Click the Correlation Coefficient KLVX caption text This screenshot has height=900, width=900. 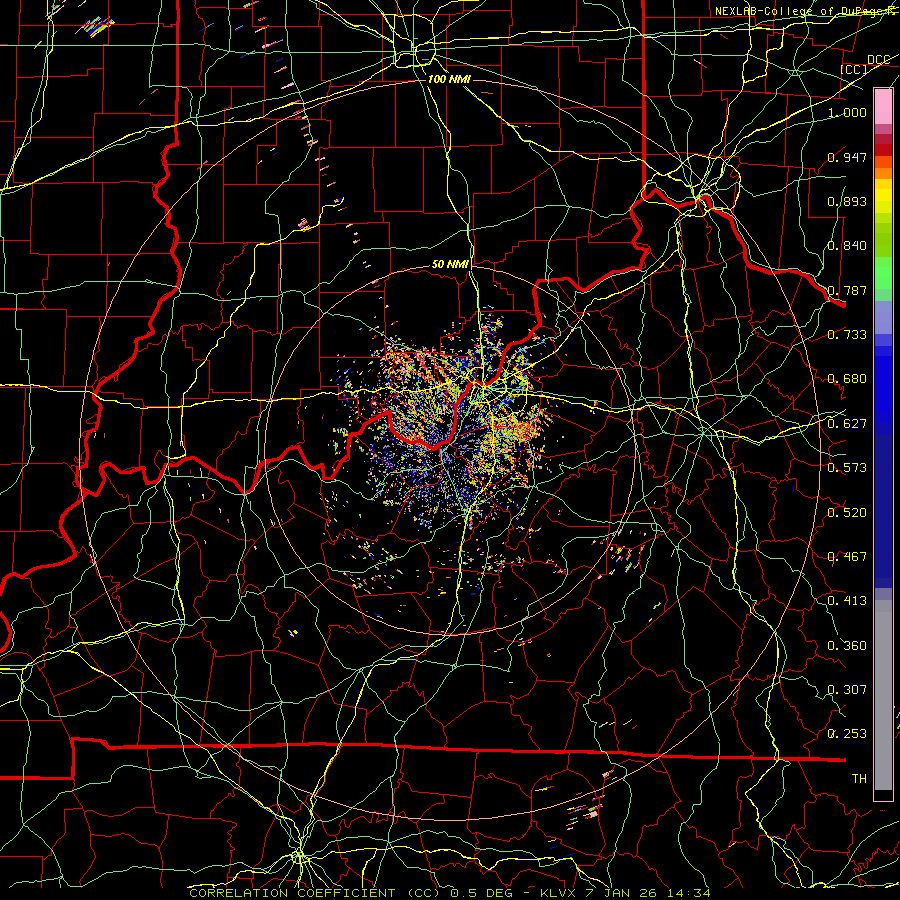pyautogui.click(x=449, y=893)
